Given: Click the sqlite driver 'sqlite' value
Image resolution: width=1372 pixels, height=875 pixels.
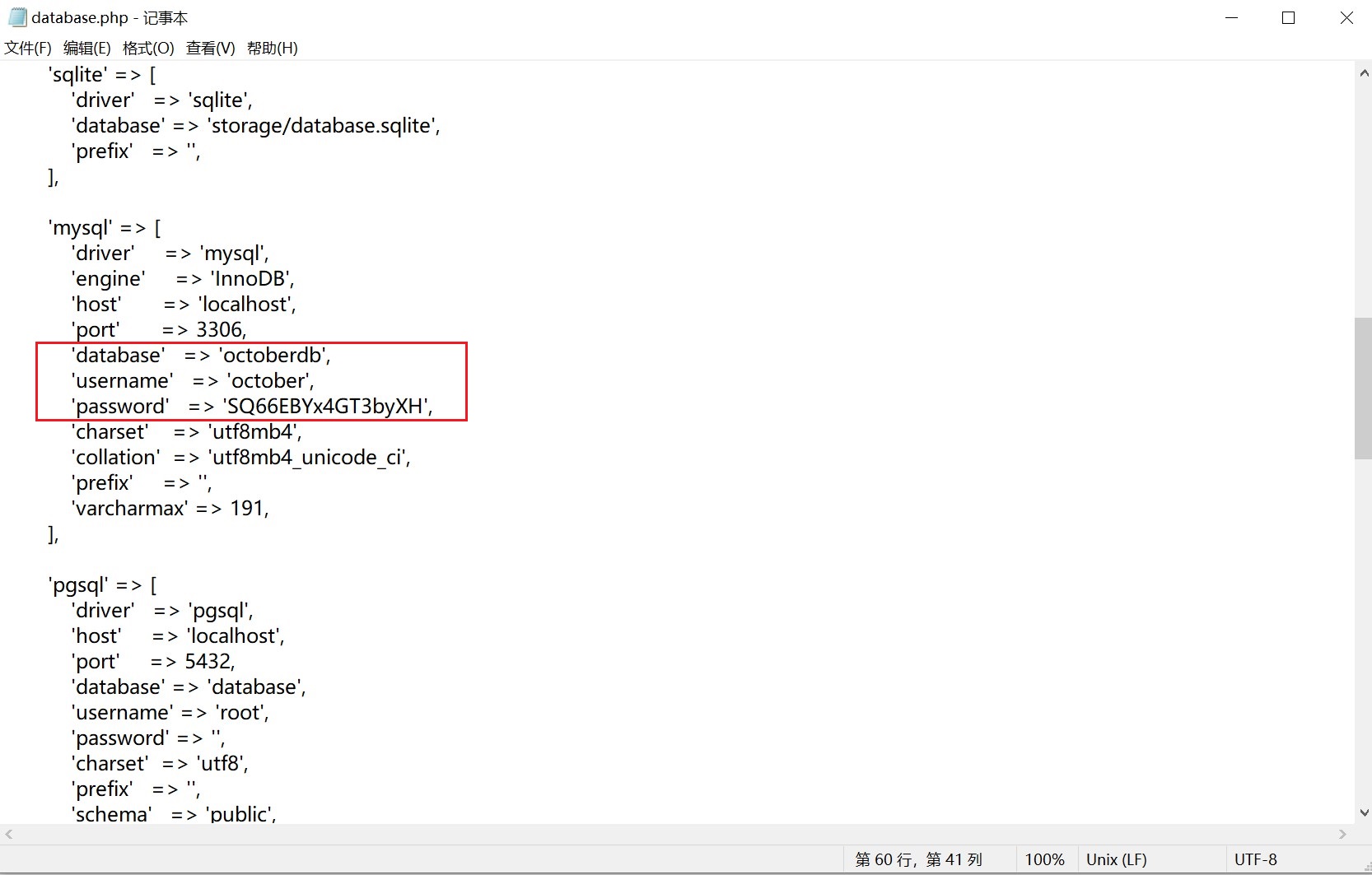Looking at the screenshot, I should point(220,100).
